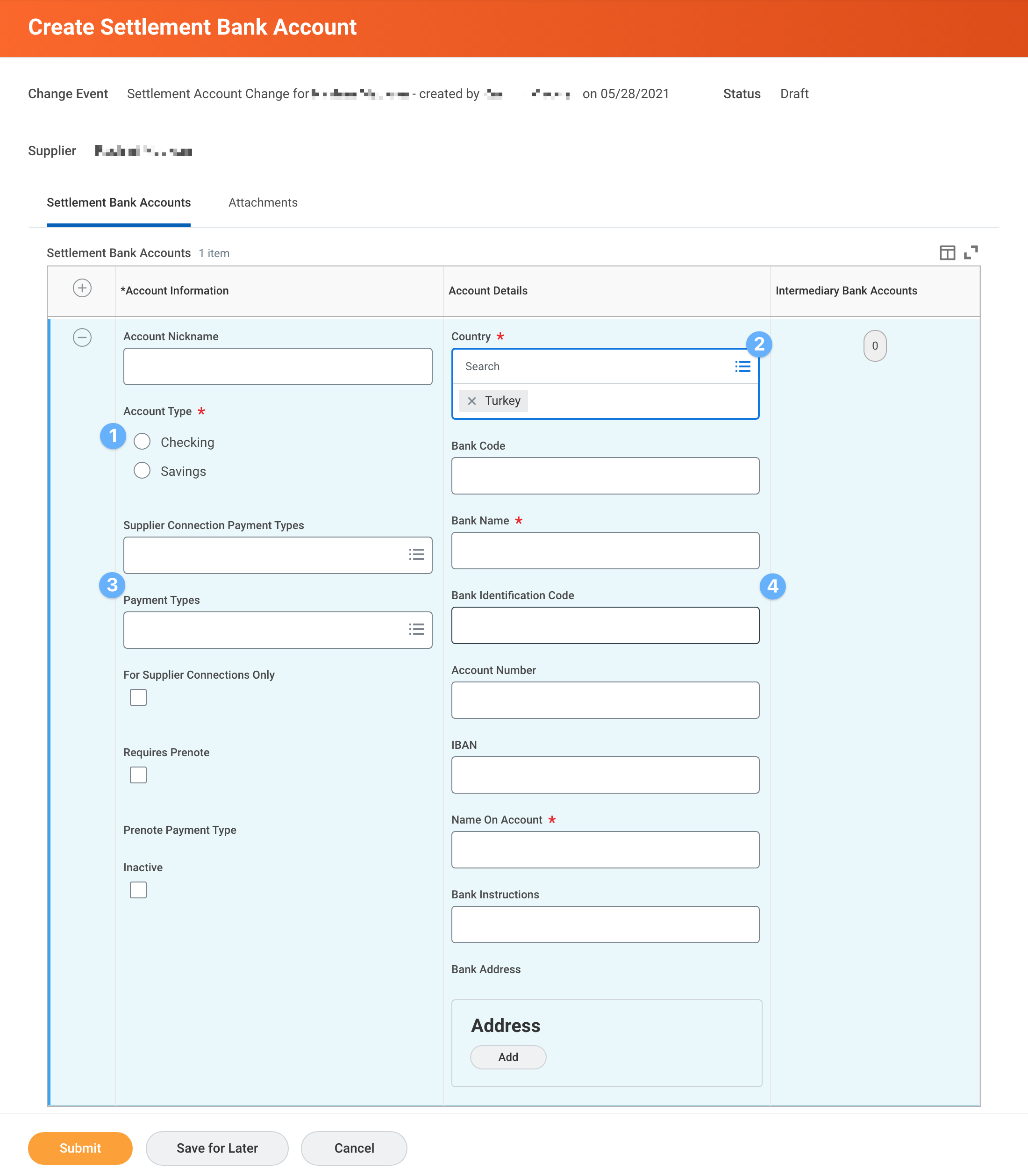1028x1176 pixels.
Task: Check For Supplier Connections Only box
Action: tap(138, 697)
